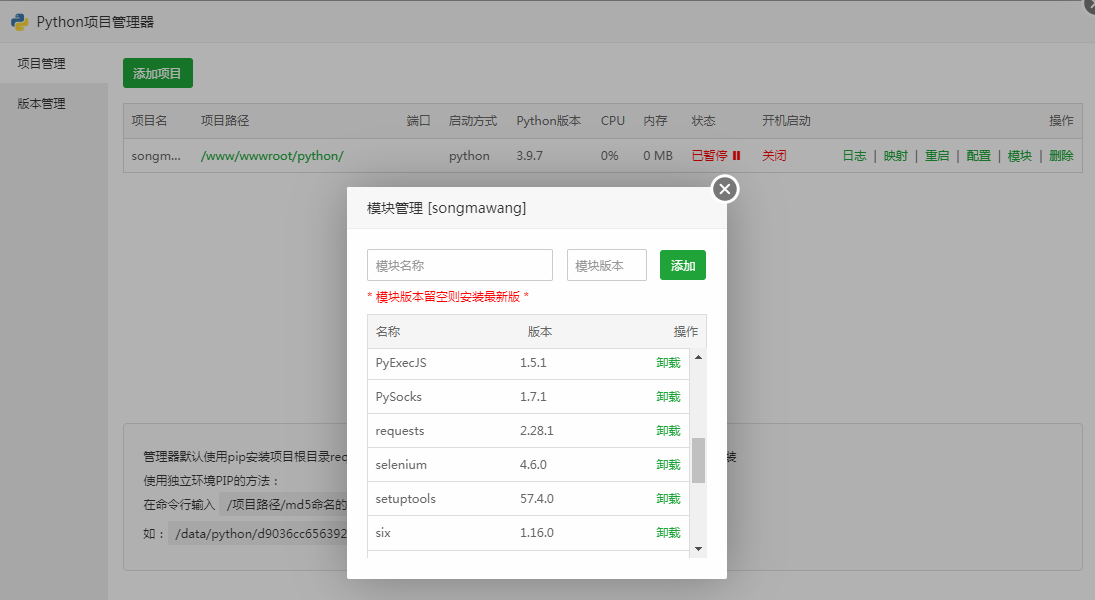
Task: Click version 1.5.1 of PyExecJS
Action: click(x=534, y=363)
